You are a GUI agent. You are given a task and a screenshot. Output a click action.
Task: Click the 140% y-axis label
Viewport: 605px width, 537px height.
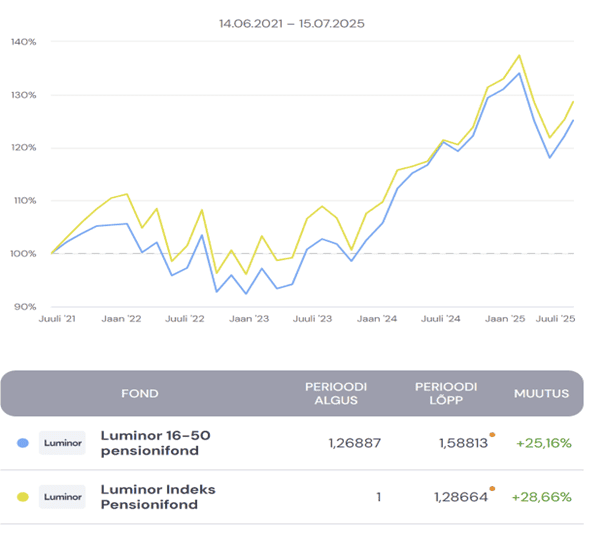(24, 42)
